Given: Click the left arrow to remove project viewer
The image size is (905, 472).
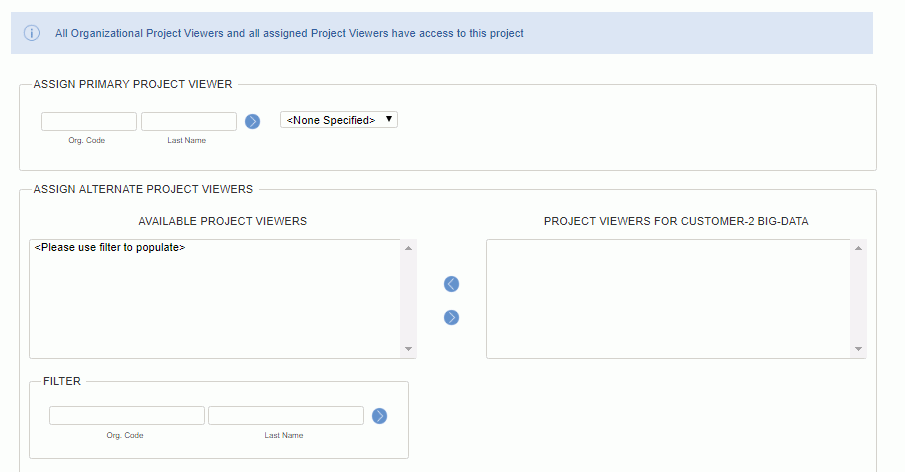Looking at the screenshot, I should [x=451, y=284].
